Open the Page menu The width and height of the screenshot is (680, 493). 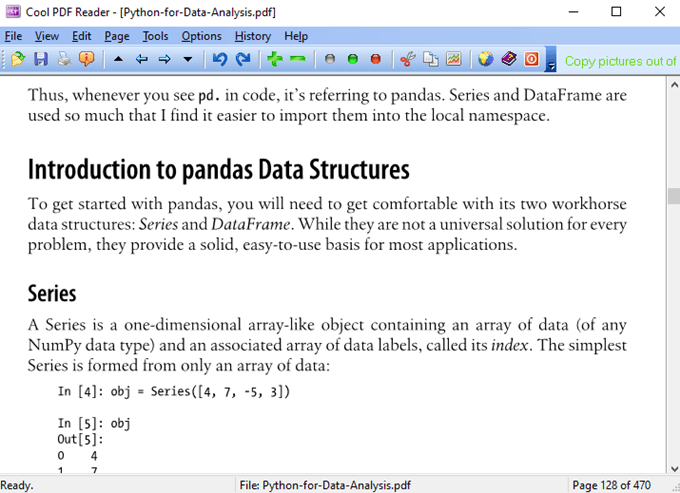point(117,36)
